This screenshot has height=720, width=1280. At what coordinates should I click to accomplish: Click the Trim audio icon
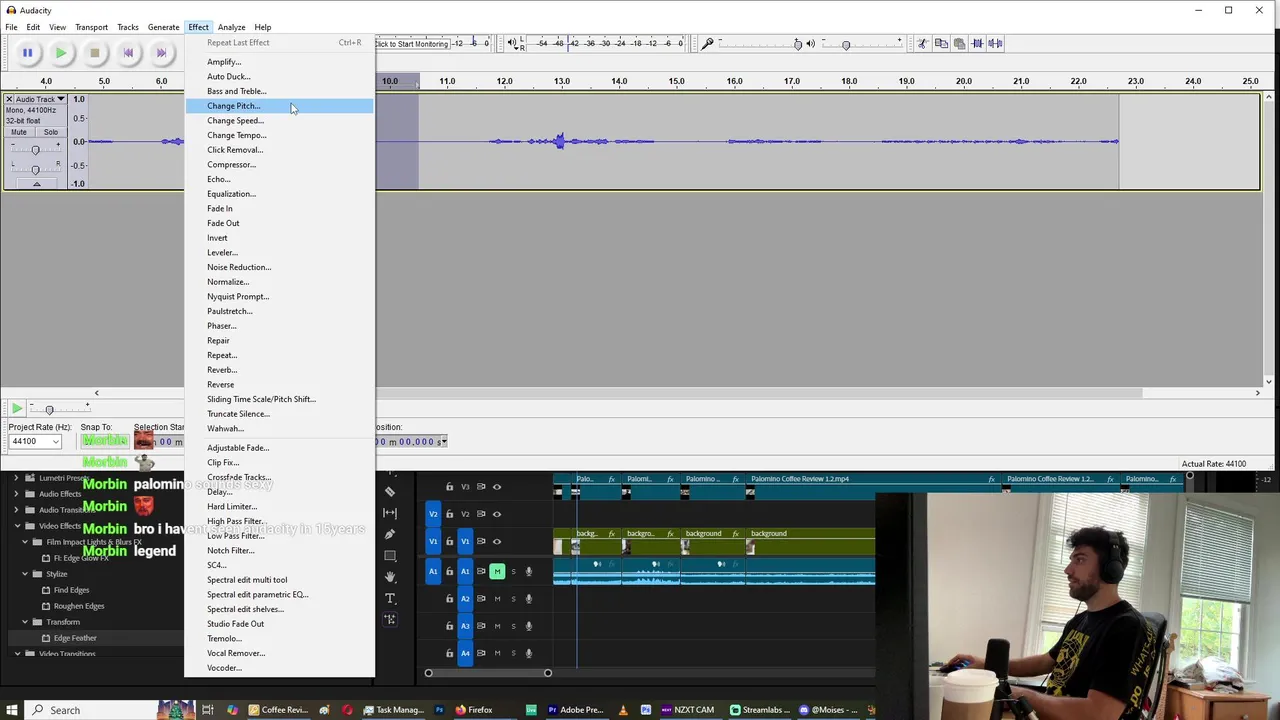pyautogui.click(x=978, y=43)
